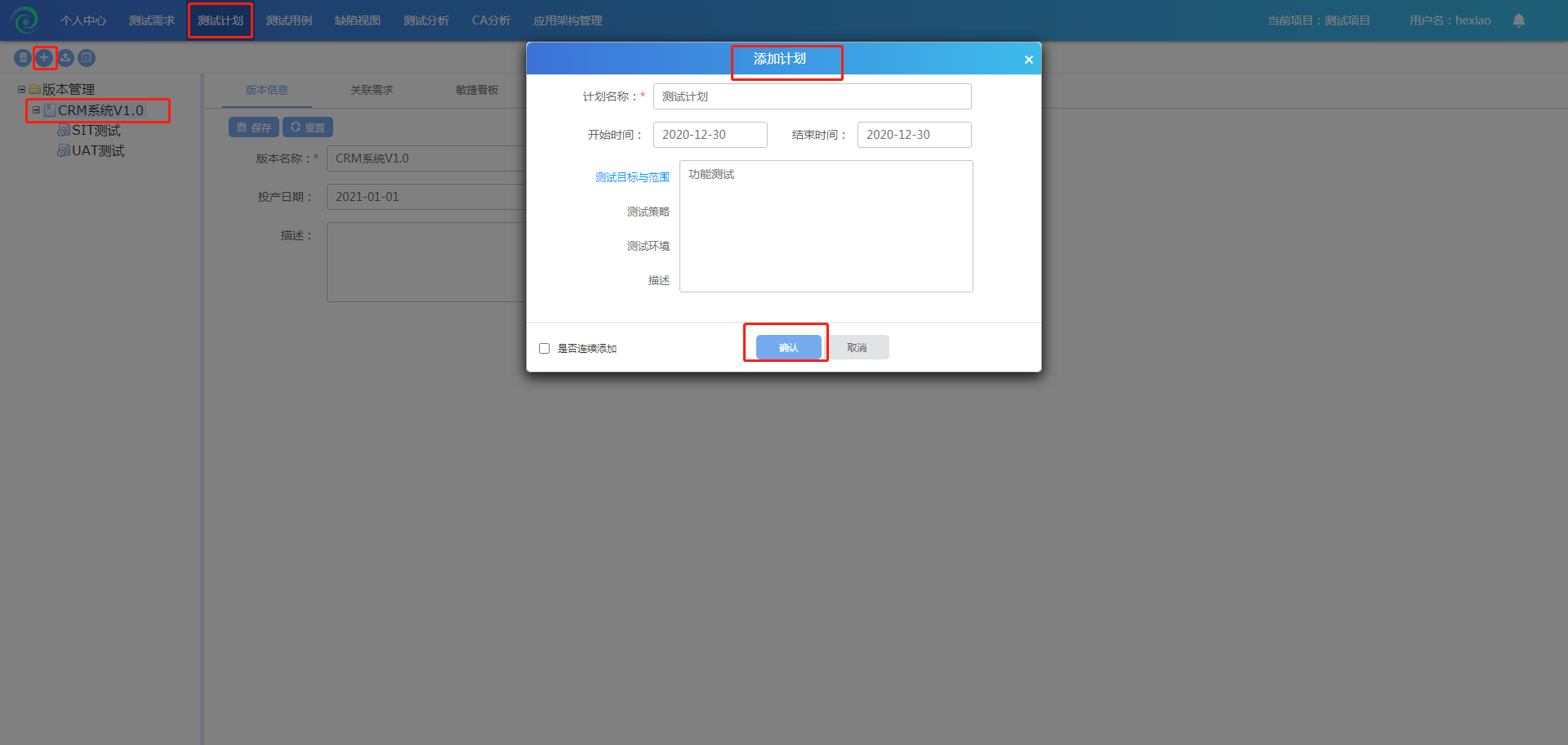Select the SIT测试 plan icon in tree
The image size is (1568, 745).
tap(63, 131)
